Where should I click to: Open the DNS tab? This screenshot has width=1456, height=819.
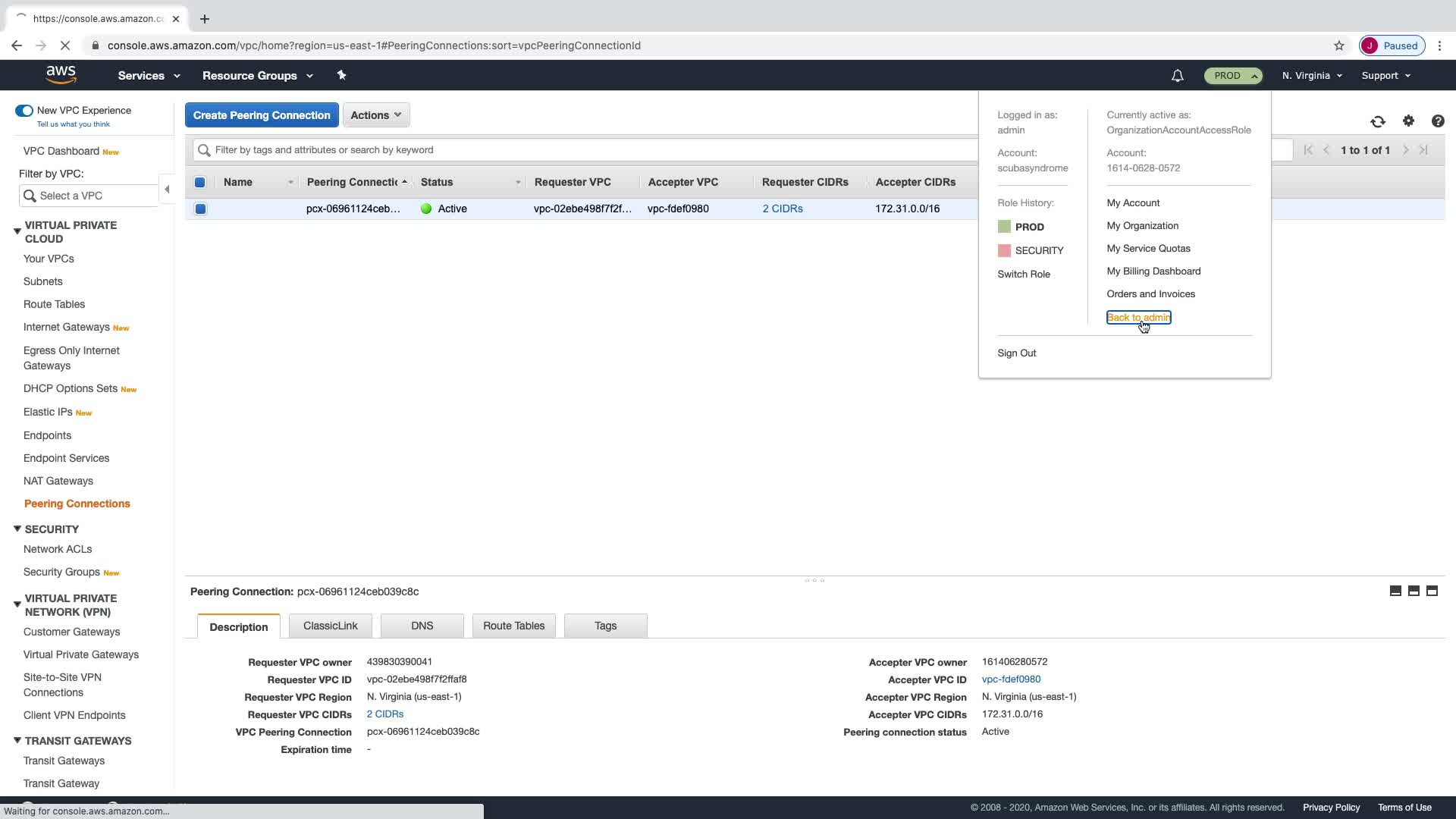(422, 626)
